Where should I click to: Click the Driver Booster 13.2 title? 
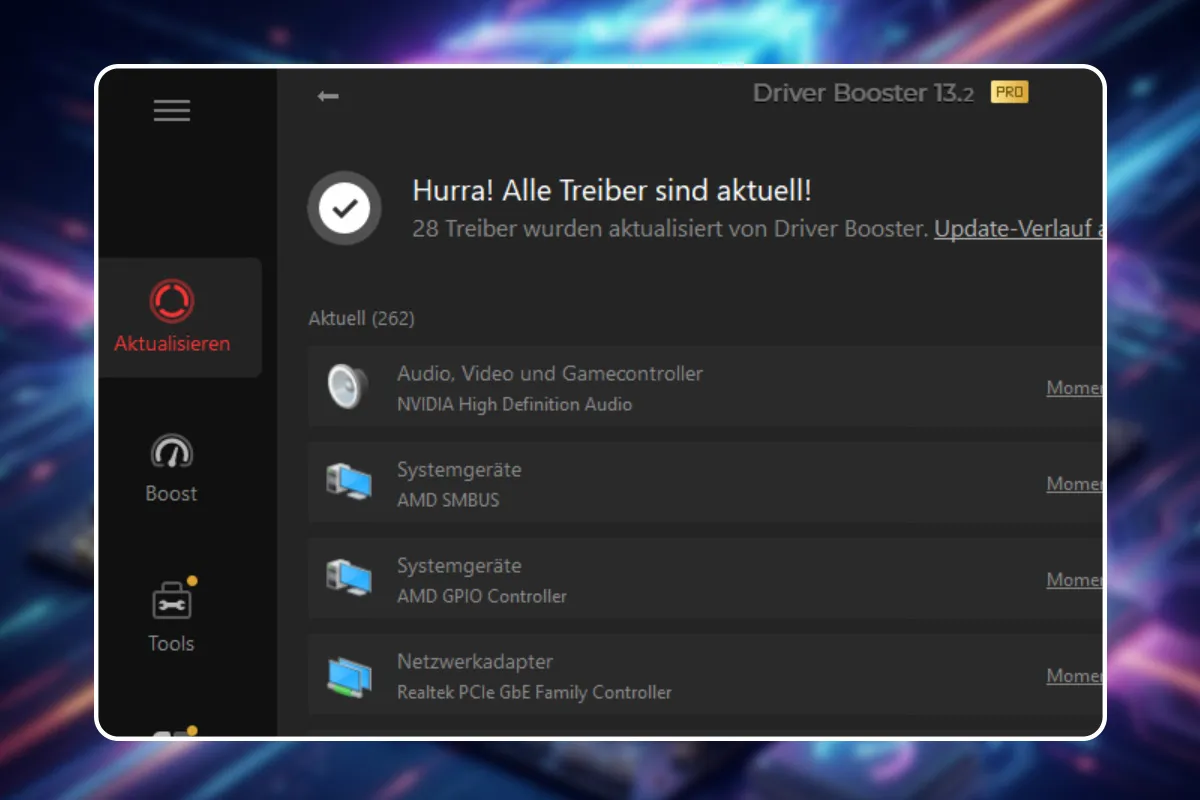click(x=862, y=92)
